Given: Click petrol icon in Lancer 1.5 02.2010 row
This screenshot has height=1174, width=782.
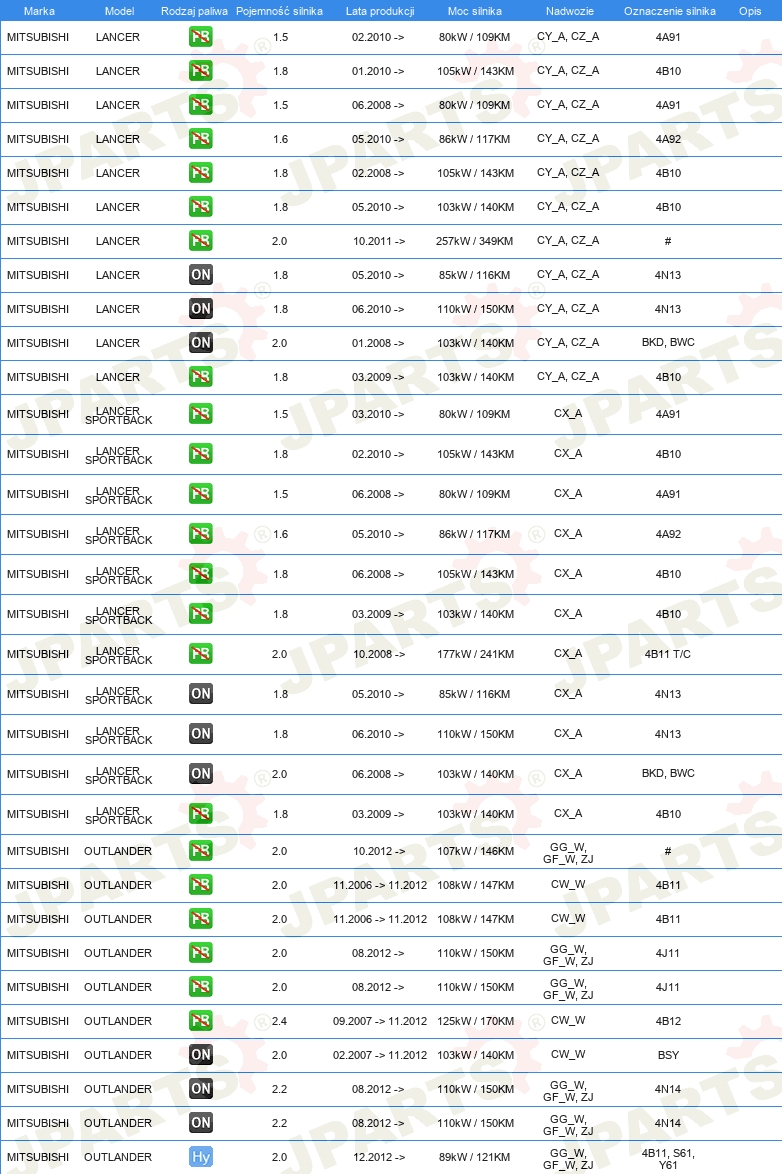Looking at the screenshot, I should pos(200,37).
